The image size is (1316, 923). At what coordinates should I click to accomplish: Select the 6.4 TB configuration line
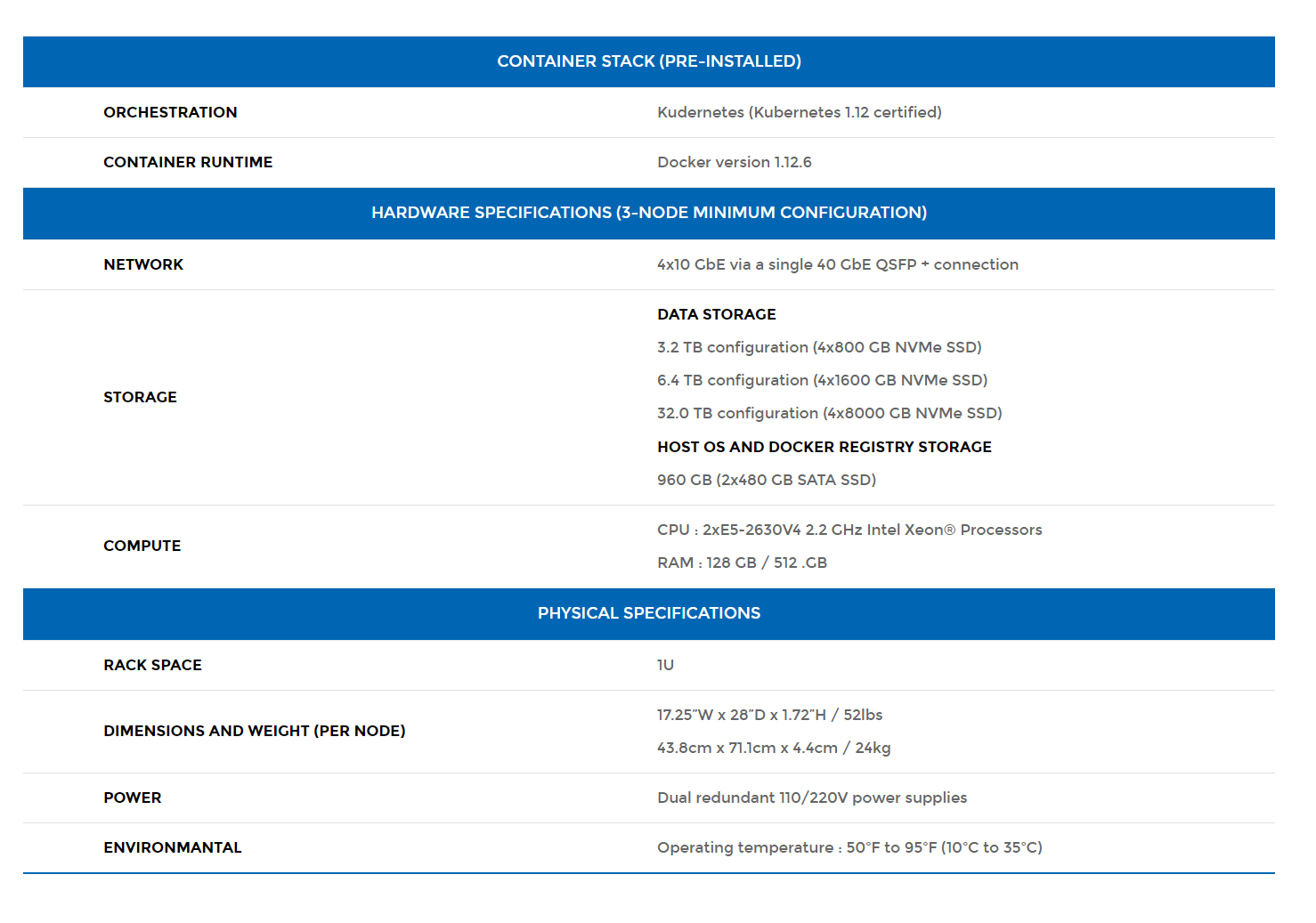tap(822, 380)
